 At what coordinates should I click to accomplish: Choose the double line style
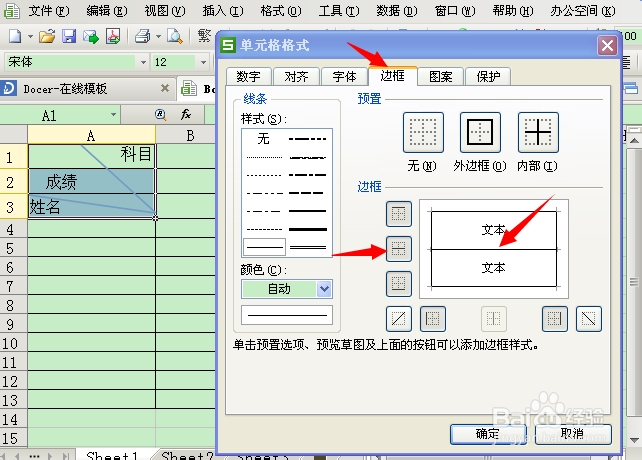pyautogui.click(x=307, y=247)
